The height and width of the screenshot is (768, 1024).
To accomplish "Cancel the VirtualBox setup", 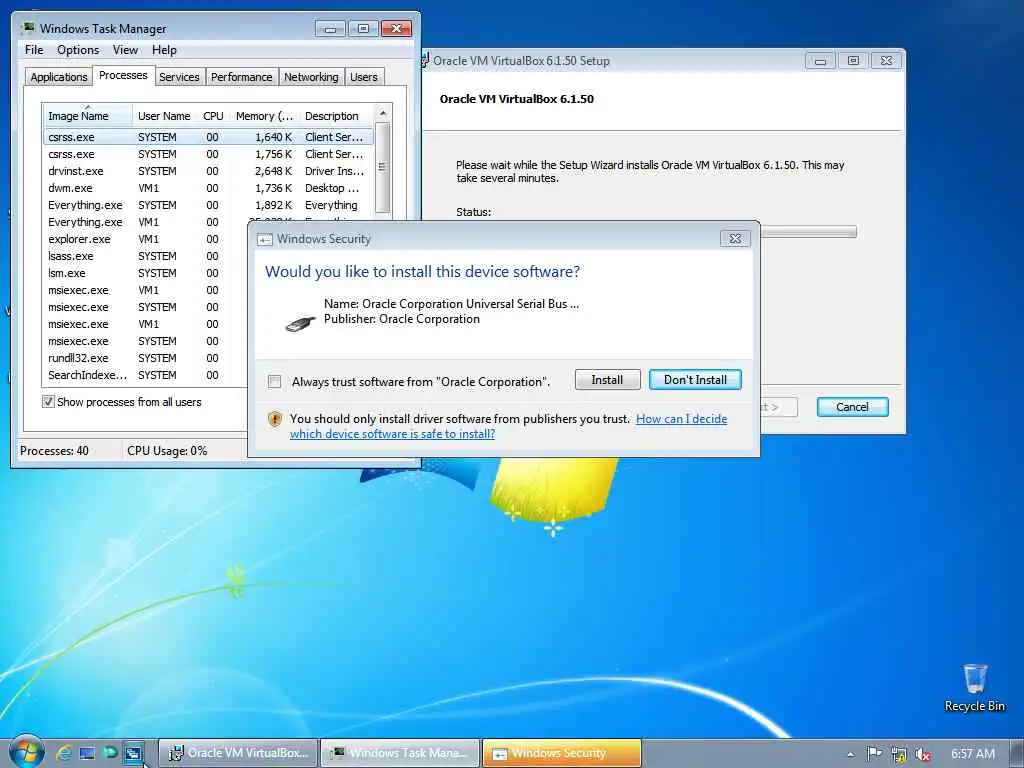I will pyautogui.click(x=852, y=407).
